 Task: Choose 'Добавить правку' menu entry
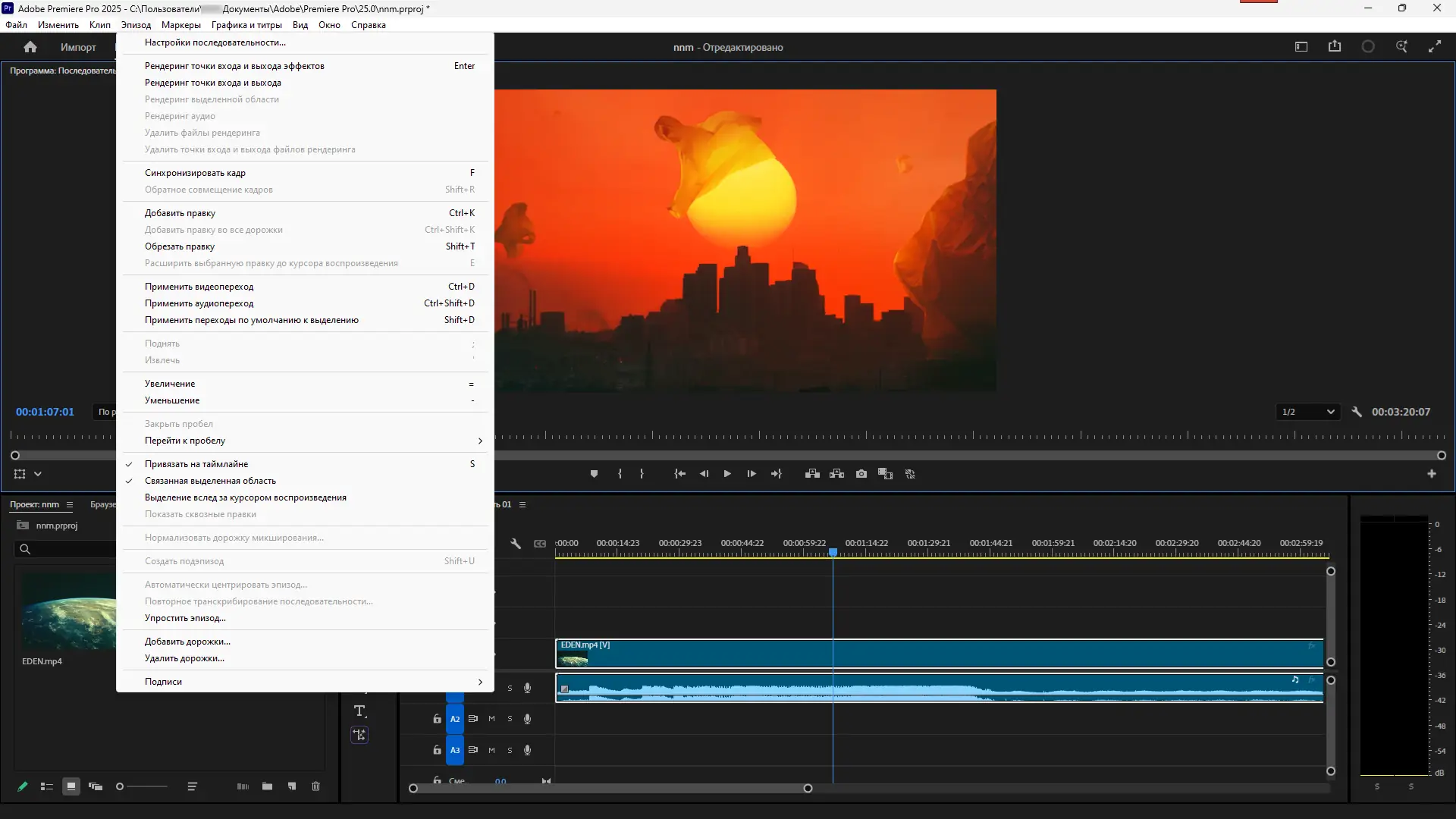180,213
